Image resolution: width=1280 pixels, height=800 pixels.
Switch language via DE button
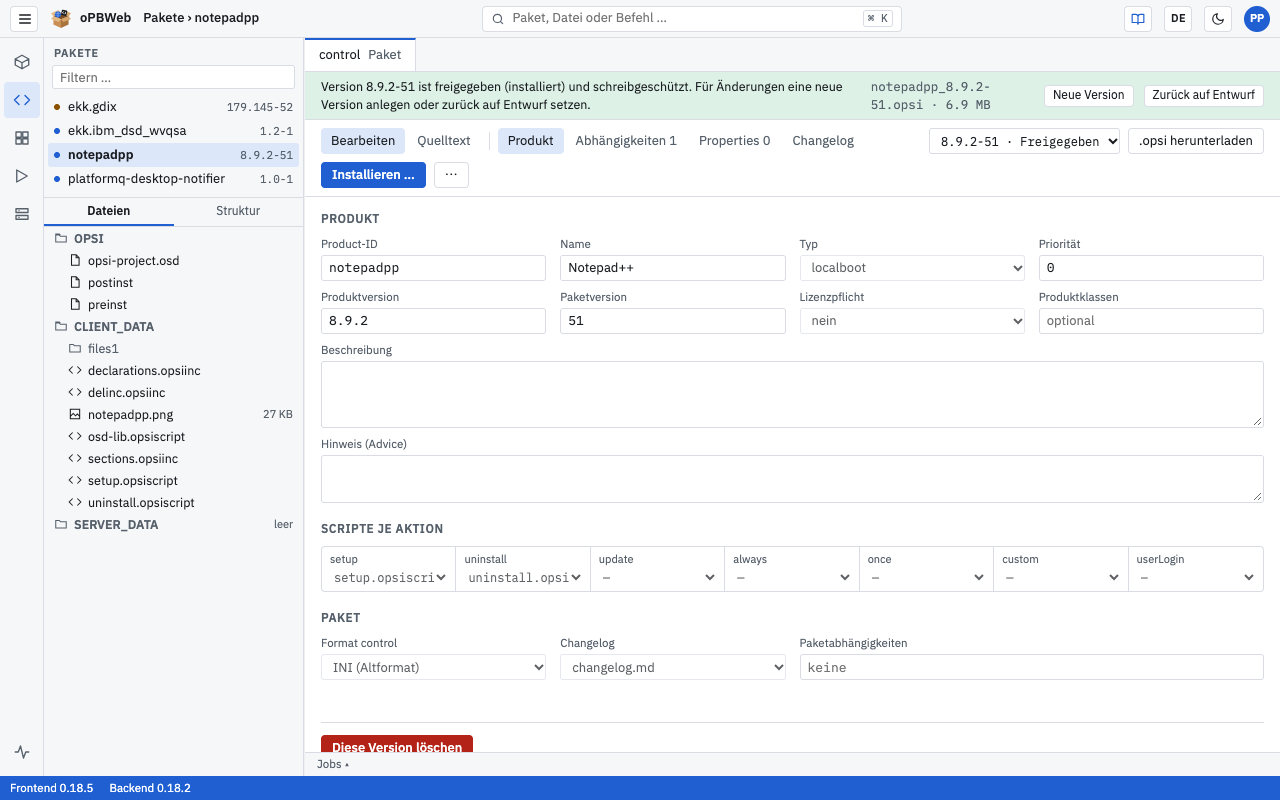(x=1178, y=18)
